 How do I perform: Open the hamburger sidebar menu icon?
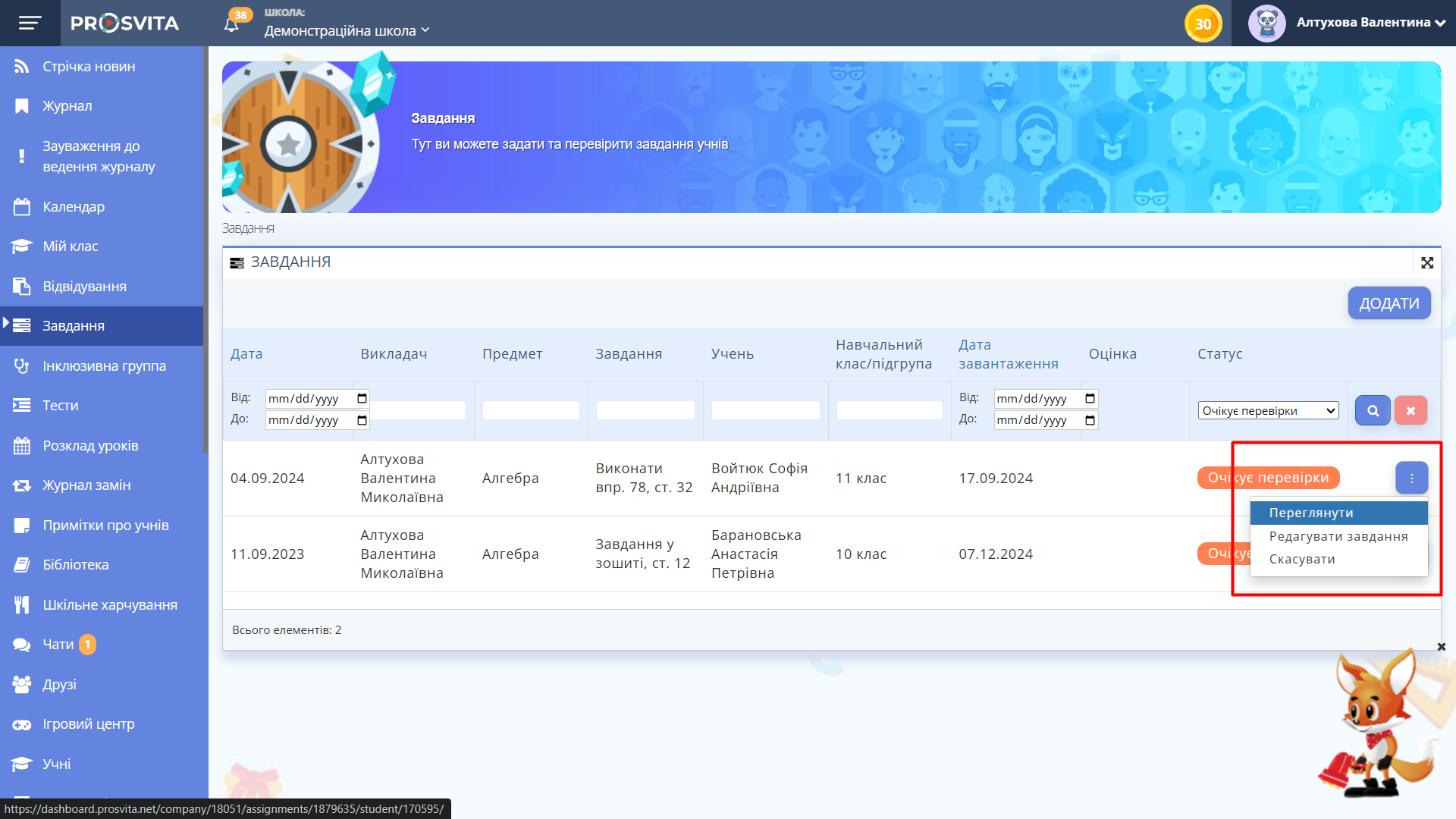[30, 23]
